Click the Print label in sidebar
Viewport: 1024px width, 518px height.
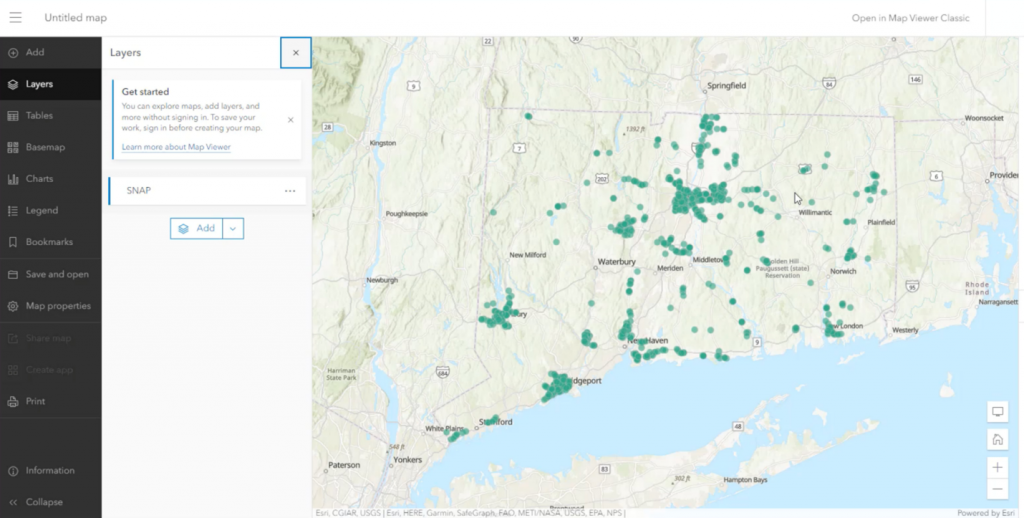coord(35,402)
